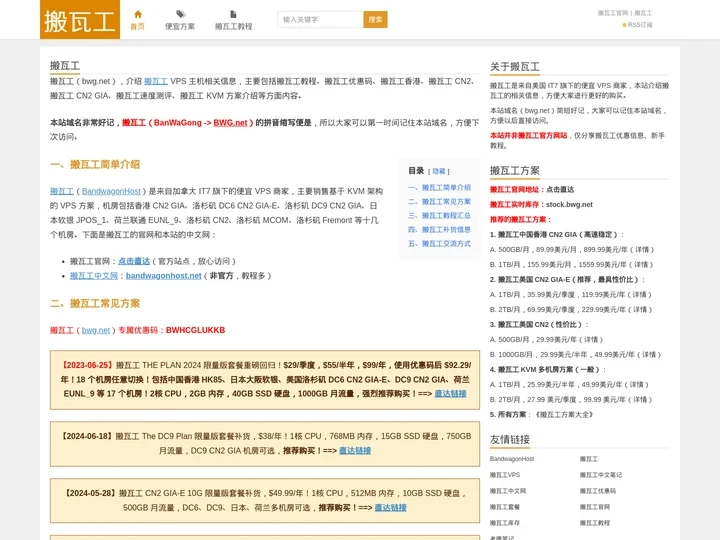
Task: Jump to 四、搬瓦工补货信息 in contents
Action: point(439,230)
